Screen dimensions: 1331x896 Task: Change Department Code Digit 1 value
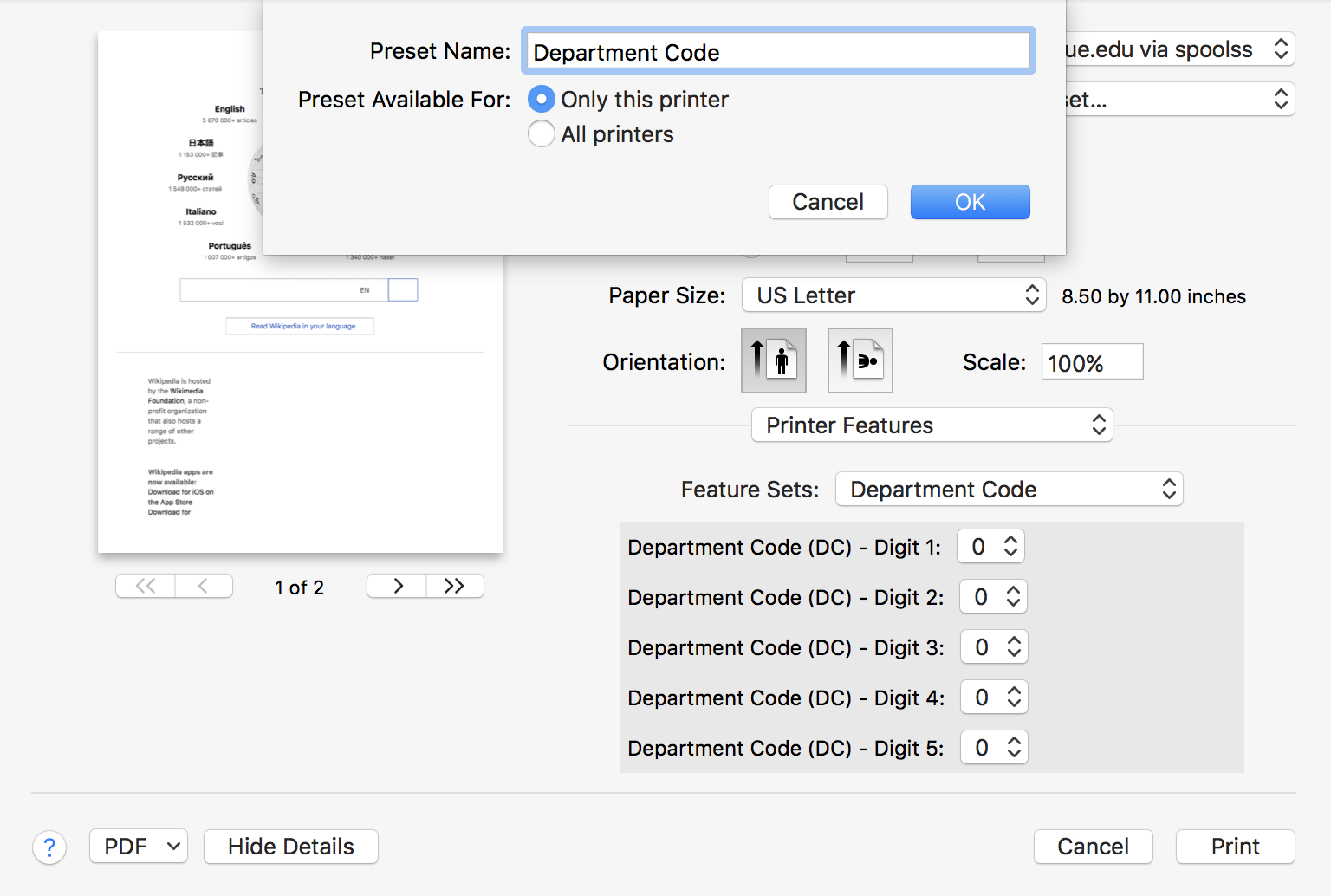(991, 547)
